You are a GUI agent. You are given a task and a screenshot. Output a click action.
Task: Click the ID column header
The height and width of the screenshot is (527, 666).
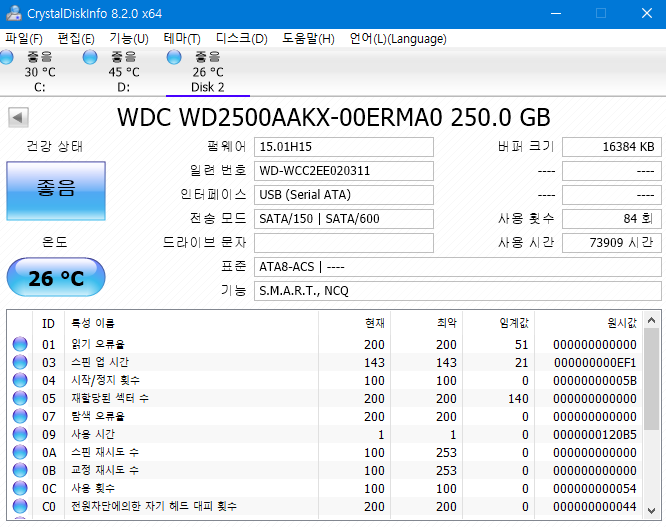click(x=48, y=324)
